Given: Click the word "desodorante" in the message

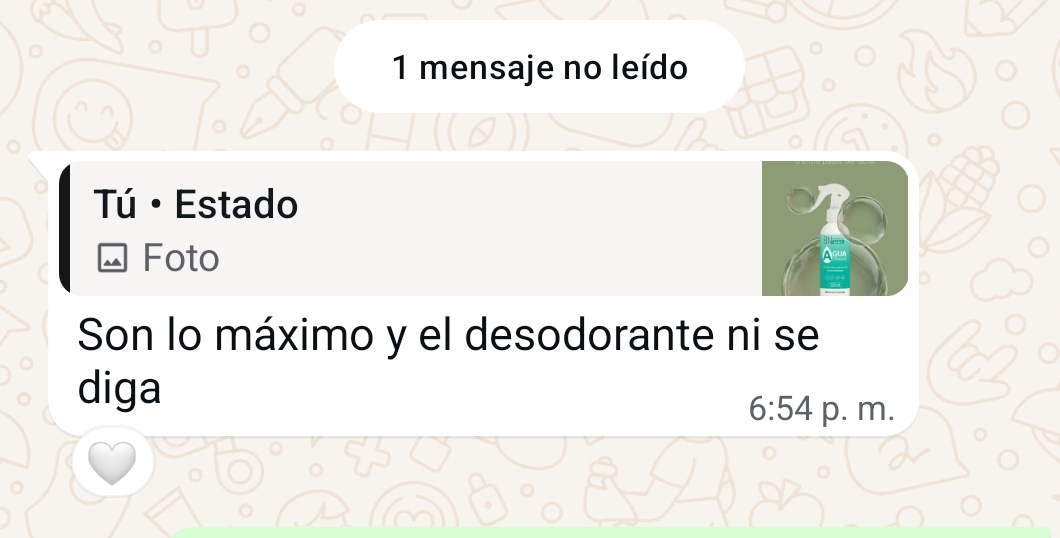Looking at the screenshot, I should 589,335.
